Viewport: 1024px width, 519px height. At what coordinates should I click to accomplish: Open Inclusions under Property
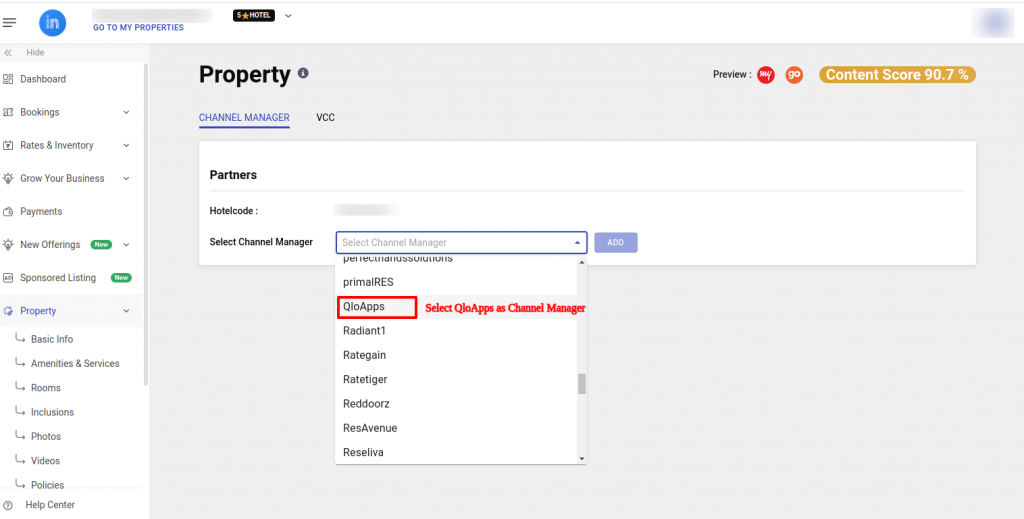(52, 412)
